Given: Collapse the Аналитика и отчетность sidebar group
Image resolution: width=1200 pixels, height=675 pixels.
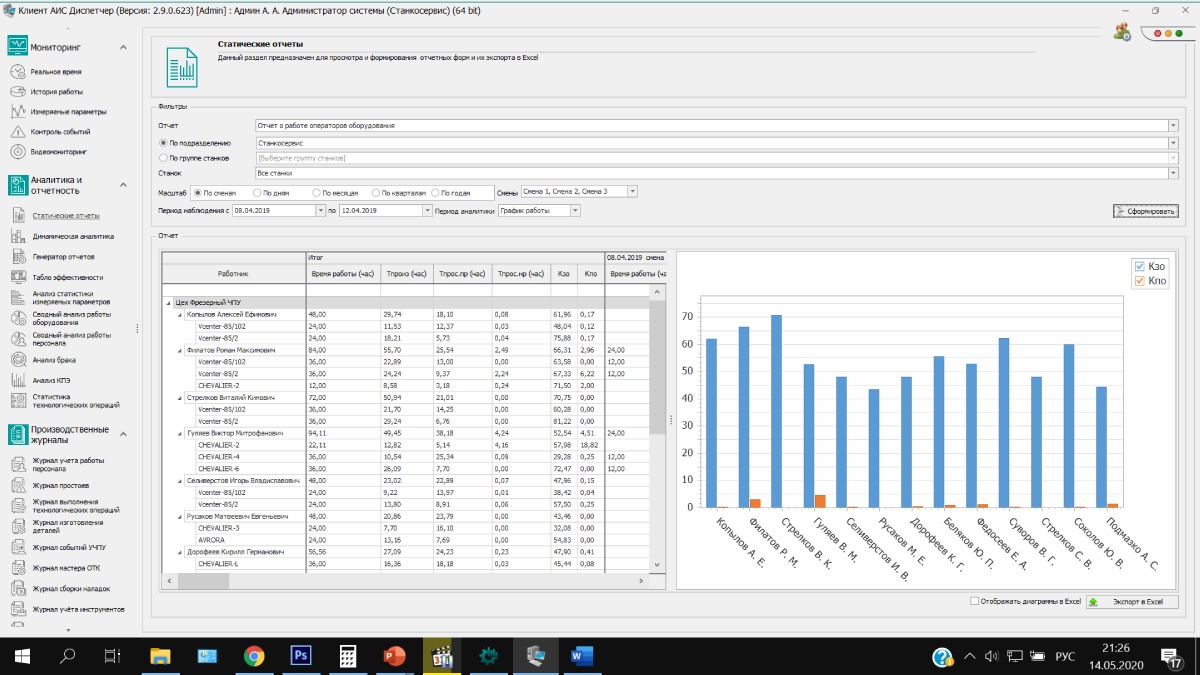Looking at the screenshot, I should point(123,185).
